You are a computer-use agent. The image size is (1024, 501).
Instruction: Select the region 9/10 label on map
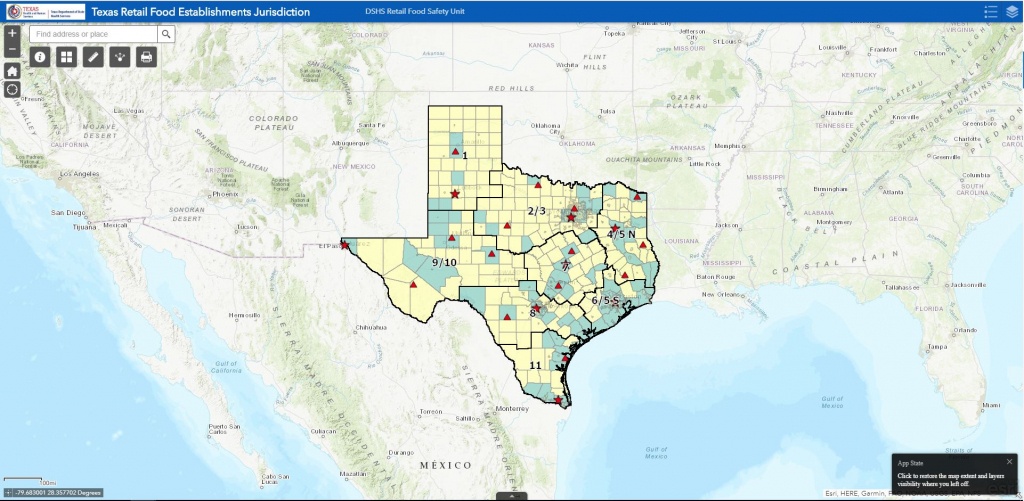pyautogui.click(x=444, y=262)
